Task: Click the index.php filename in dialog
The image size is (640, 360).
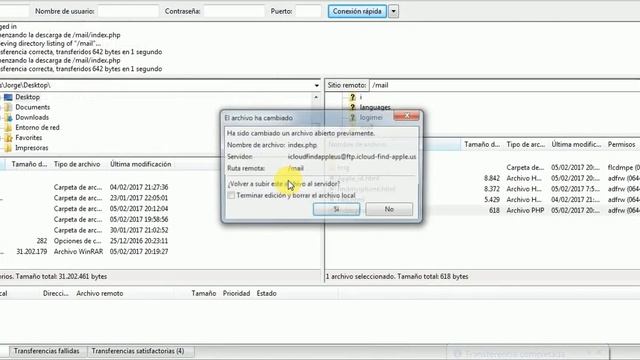Action: pyautogui.click(x=302, y=145)
